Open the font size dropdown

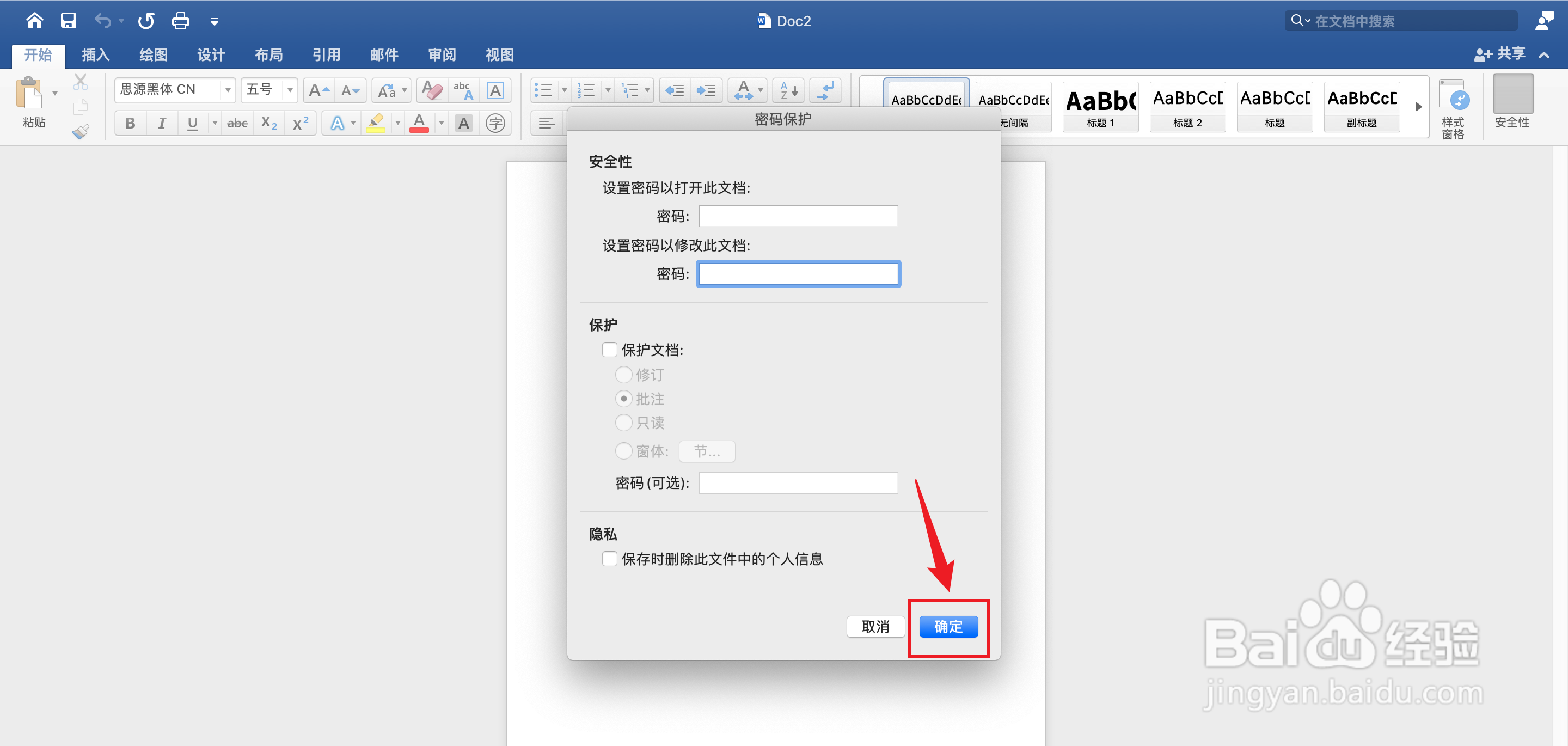[x=290, y=91]
